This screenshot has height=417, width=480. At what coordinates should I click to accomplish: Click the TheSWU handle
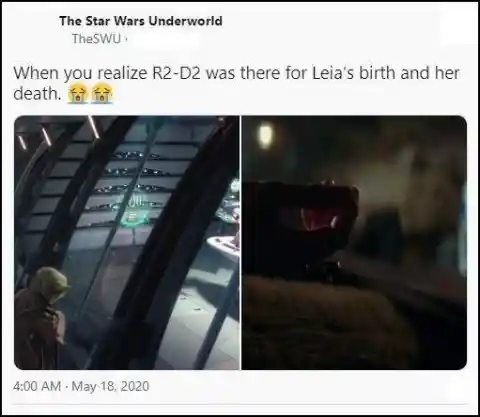(x=96, y=39)
